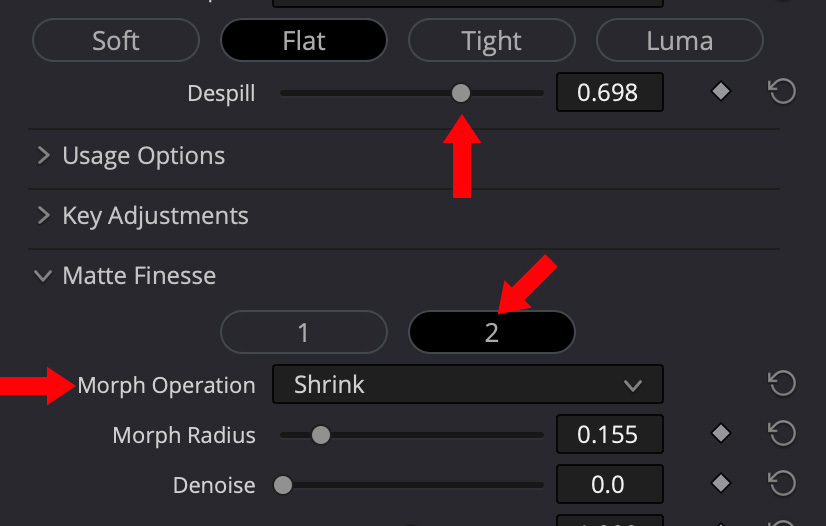Switch to Matte Finesse tab 1

[304, 332]
